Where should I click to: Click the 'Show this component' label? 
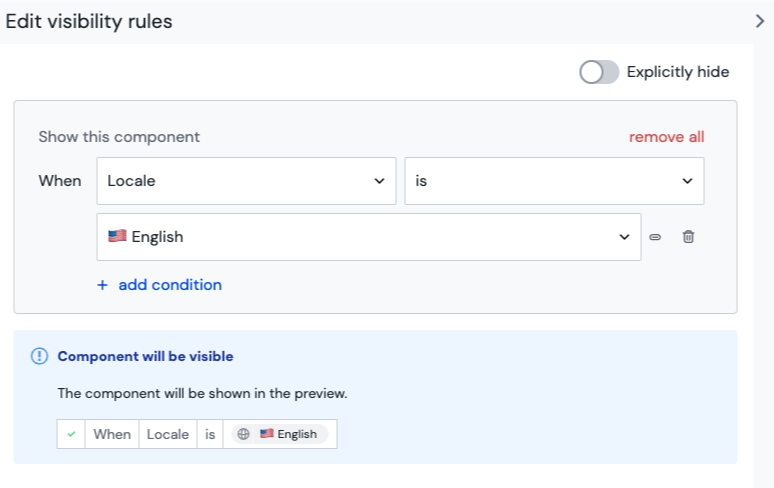tap(119, 137)
